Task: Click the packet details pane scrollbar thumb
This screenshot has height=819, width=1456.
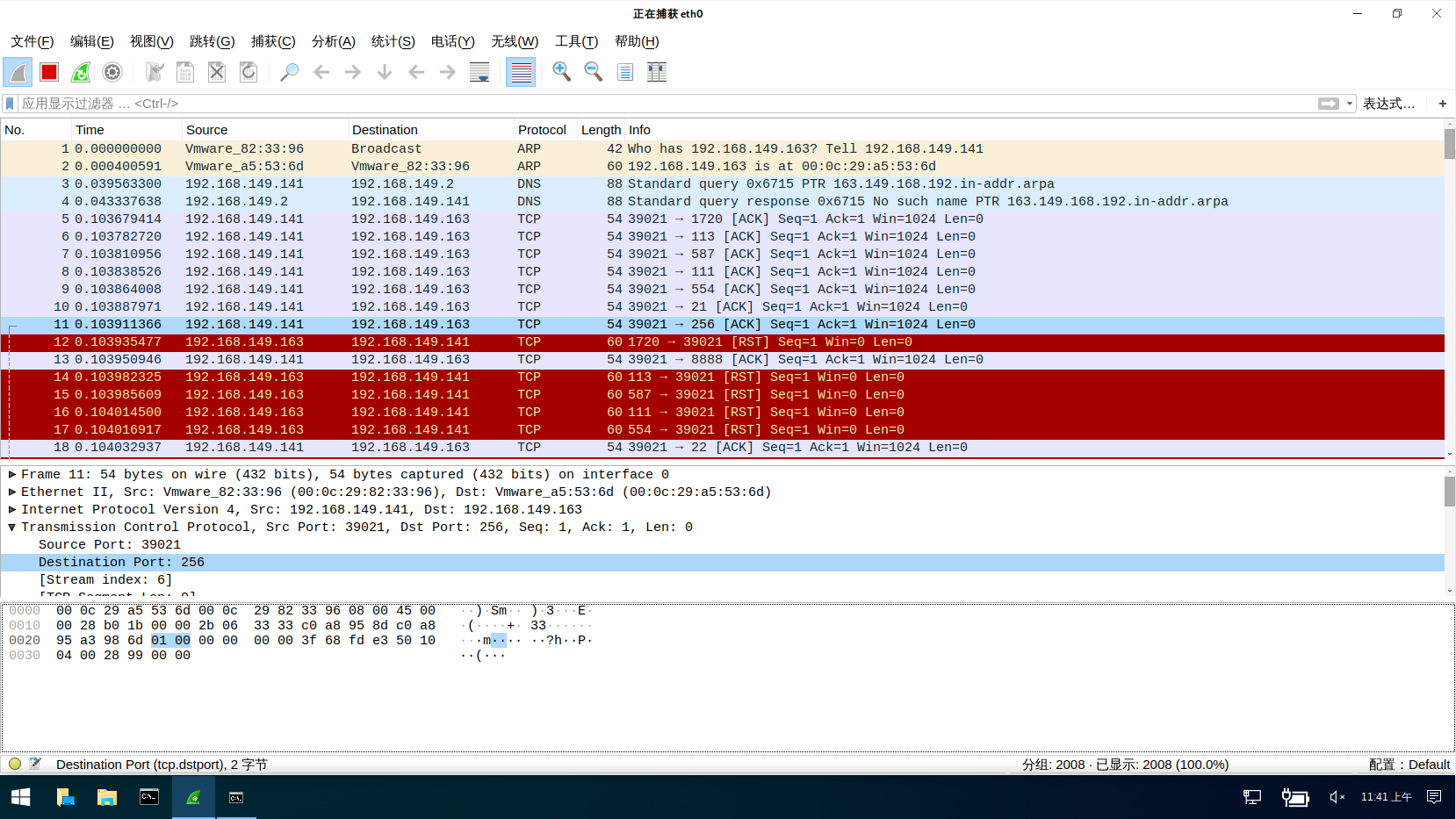Action: pyautogui.click(x=1450, y=492)
